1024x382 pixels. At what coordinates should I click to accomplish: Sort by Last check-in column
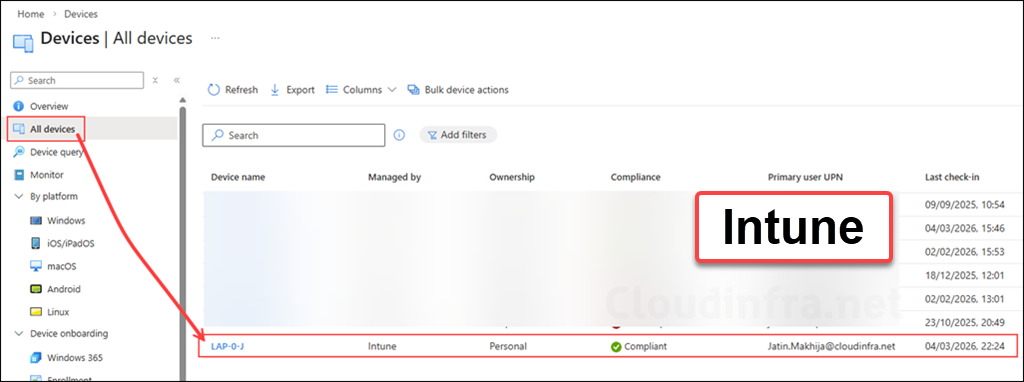pyautogui.click(x=952, y=177)
